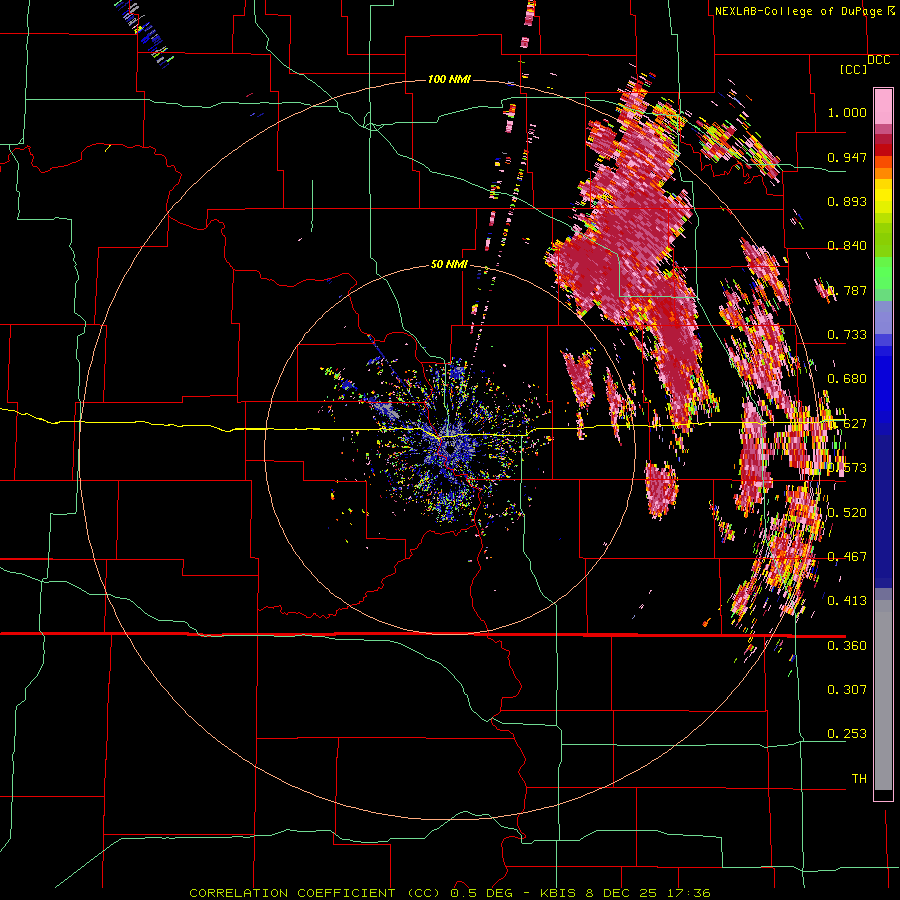Click the 0.360 value on the color scale

(x=847, y=646)
